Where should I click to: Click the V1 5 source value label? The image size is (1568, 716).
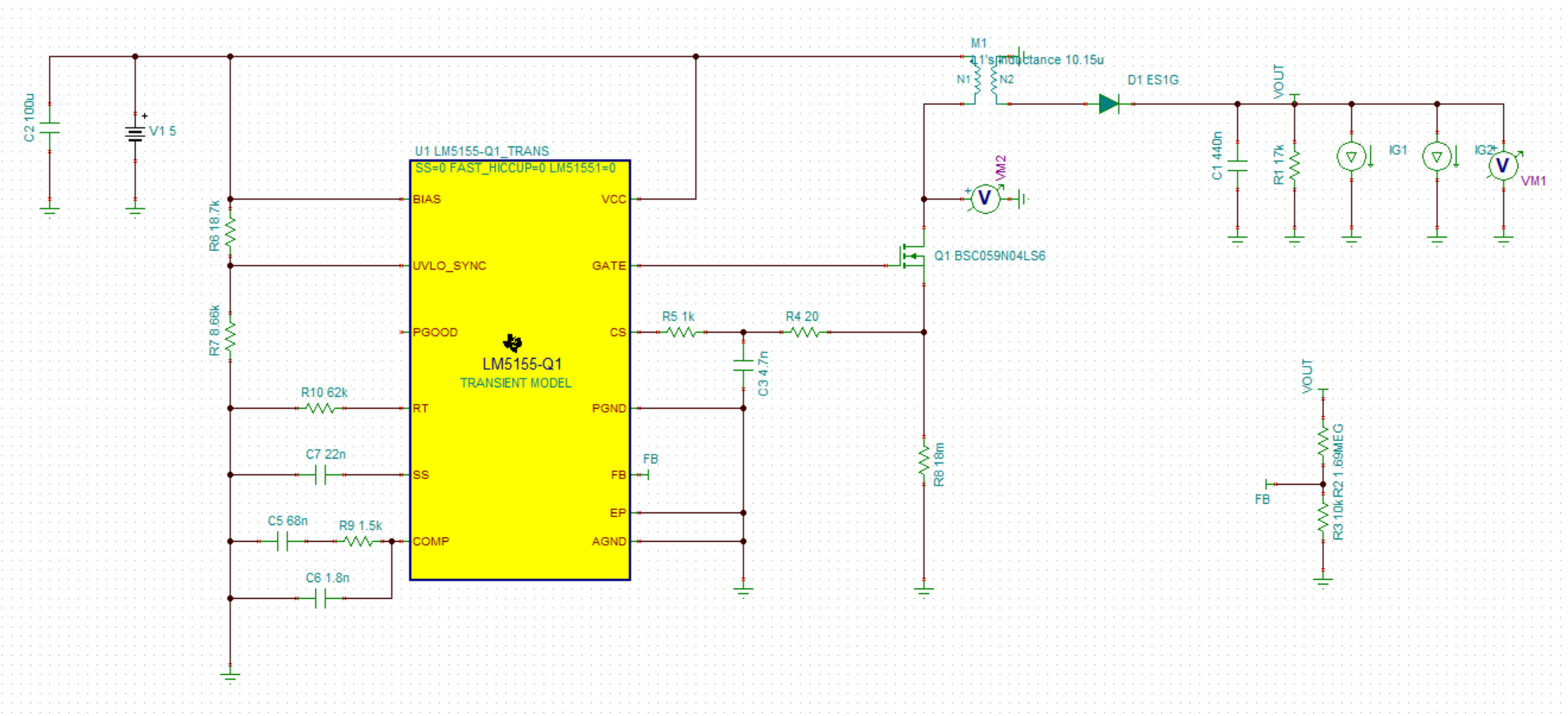162,131
